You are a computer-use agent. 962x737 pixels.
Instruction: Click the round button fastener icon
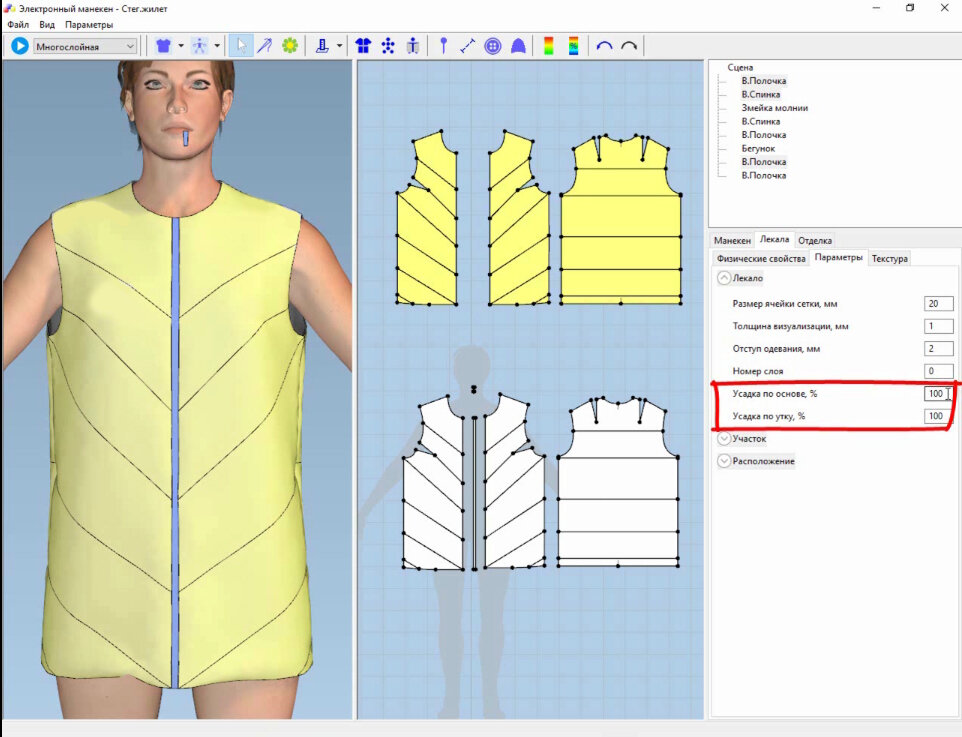[493, 46]
